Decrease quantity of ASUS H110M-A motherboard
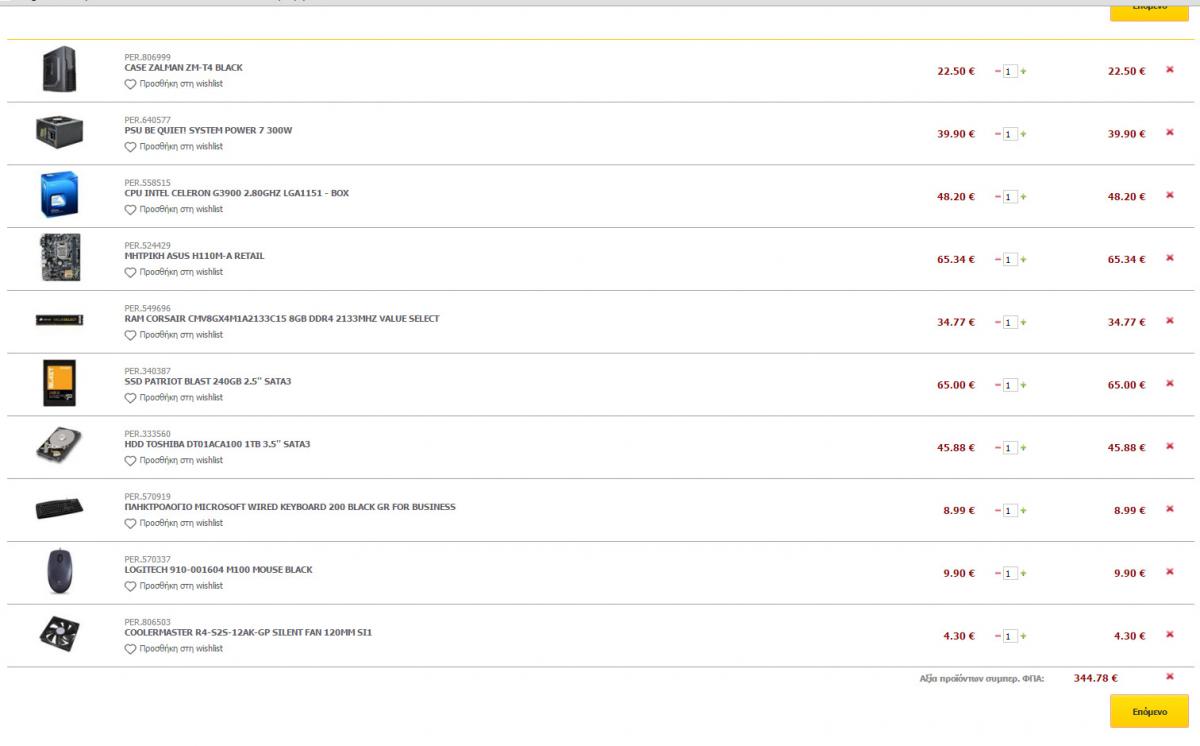This screenshot has height=746, width=1200. coord(998,260)
